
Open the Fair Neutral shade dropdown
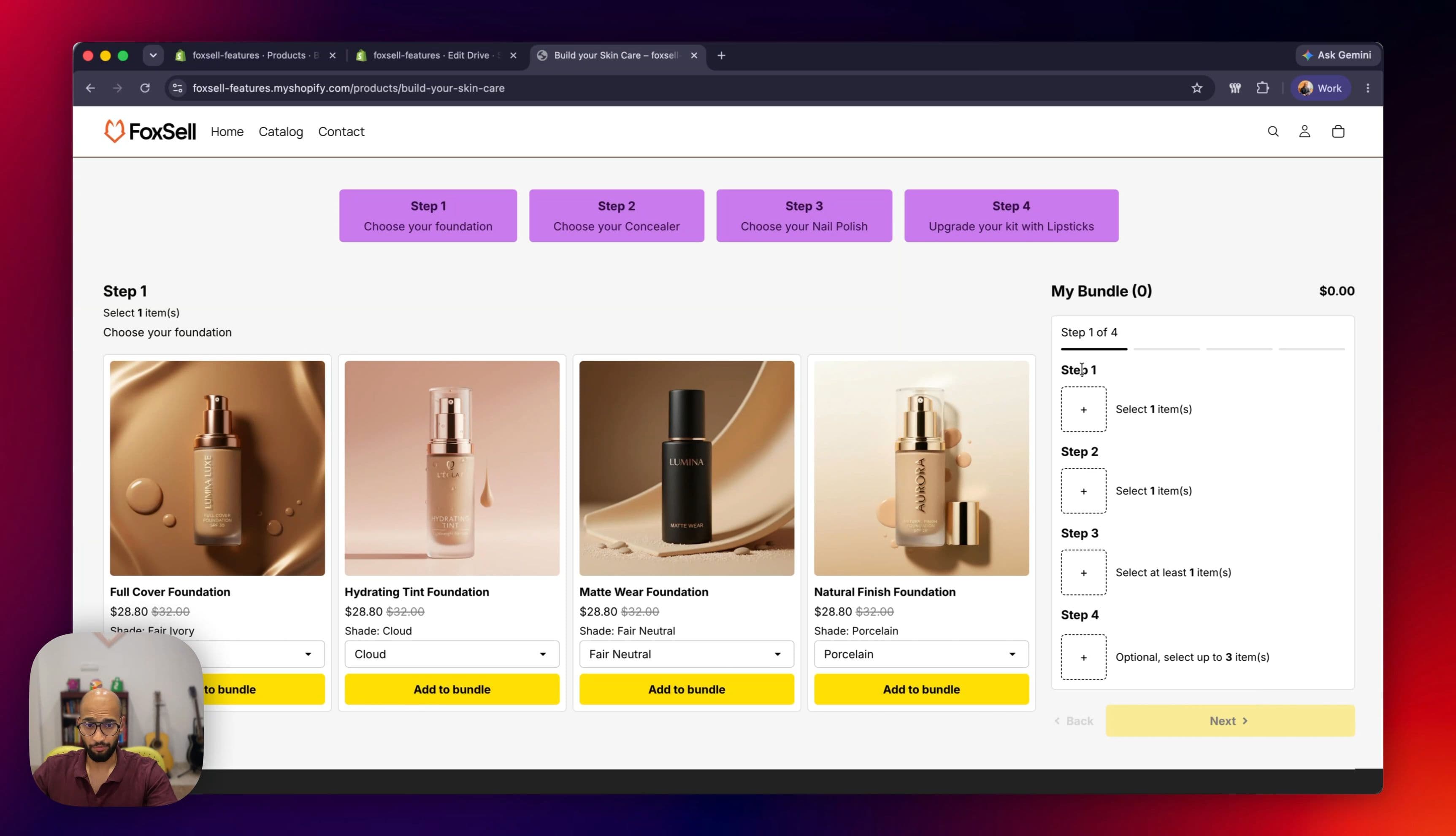[686, 654]
